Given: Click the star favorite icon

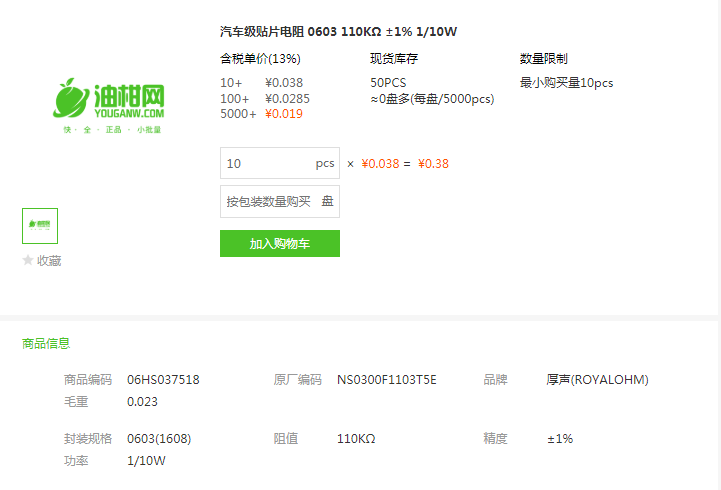Looking at the screenshot, I should (28, 260).
